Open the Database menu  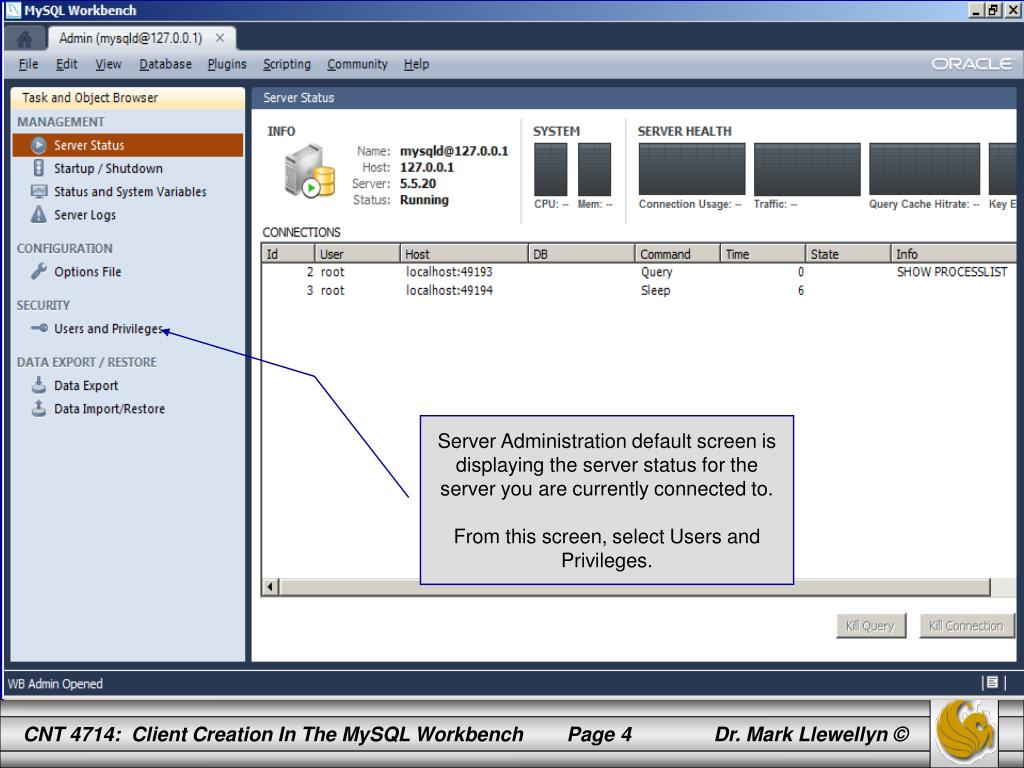click(165, 64)
